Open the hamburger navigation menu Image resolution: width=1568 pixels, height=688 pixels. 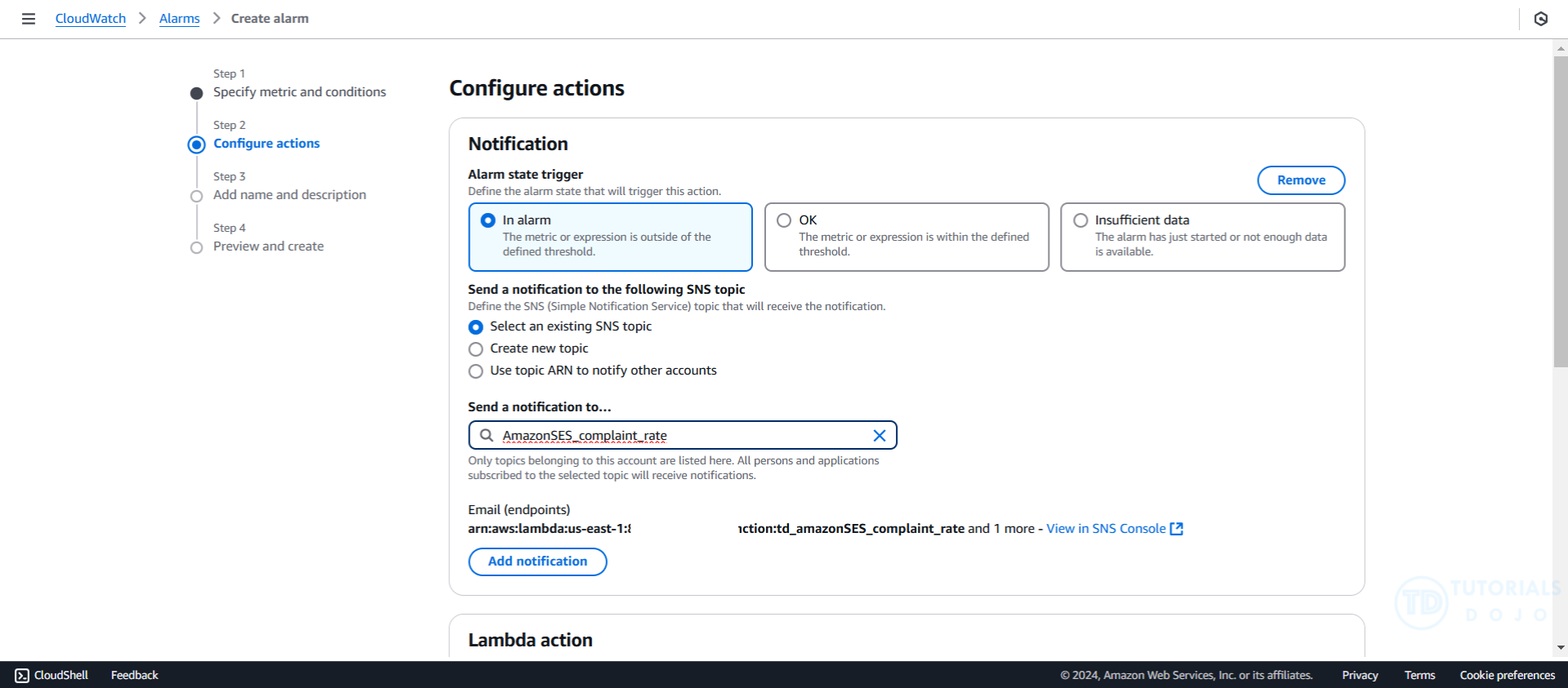coord(29,19)
